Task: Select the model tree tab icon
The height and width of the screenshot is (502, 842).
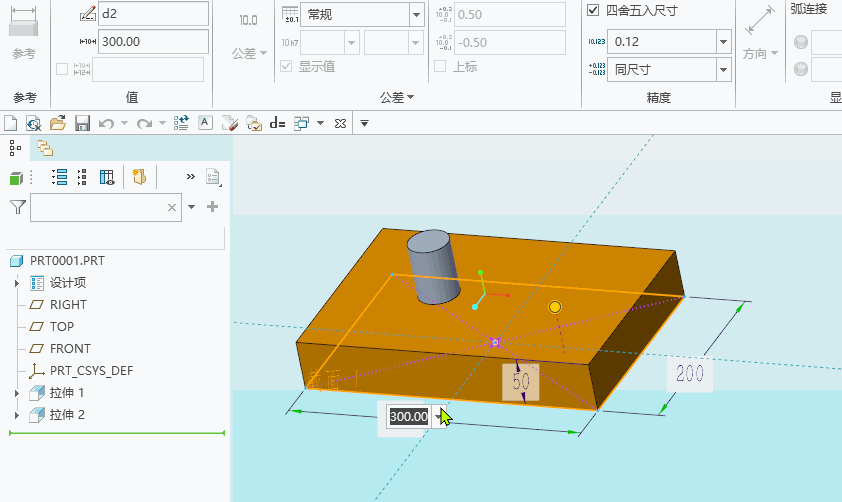Action: point(15,148)
